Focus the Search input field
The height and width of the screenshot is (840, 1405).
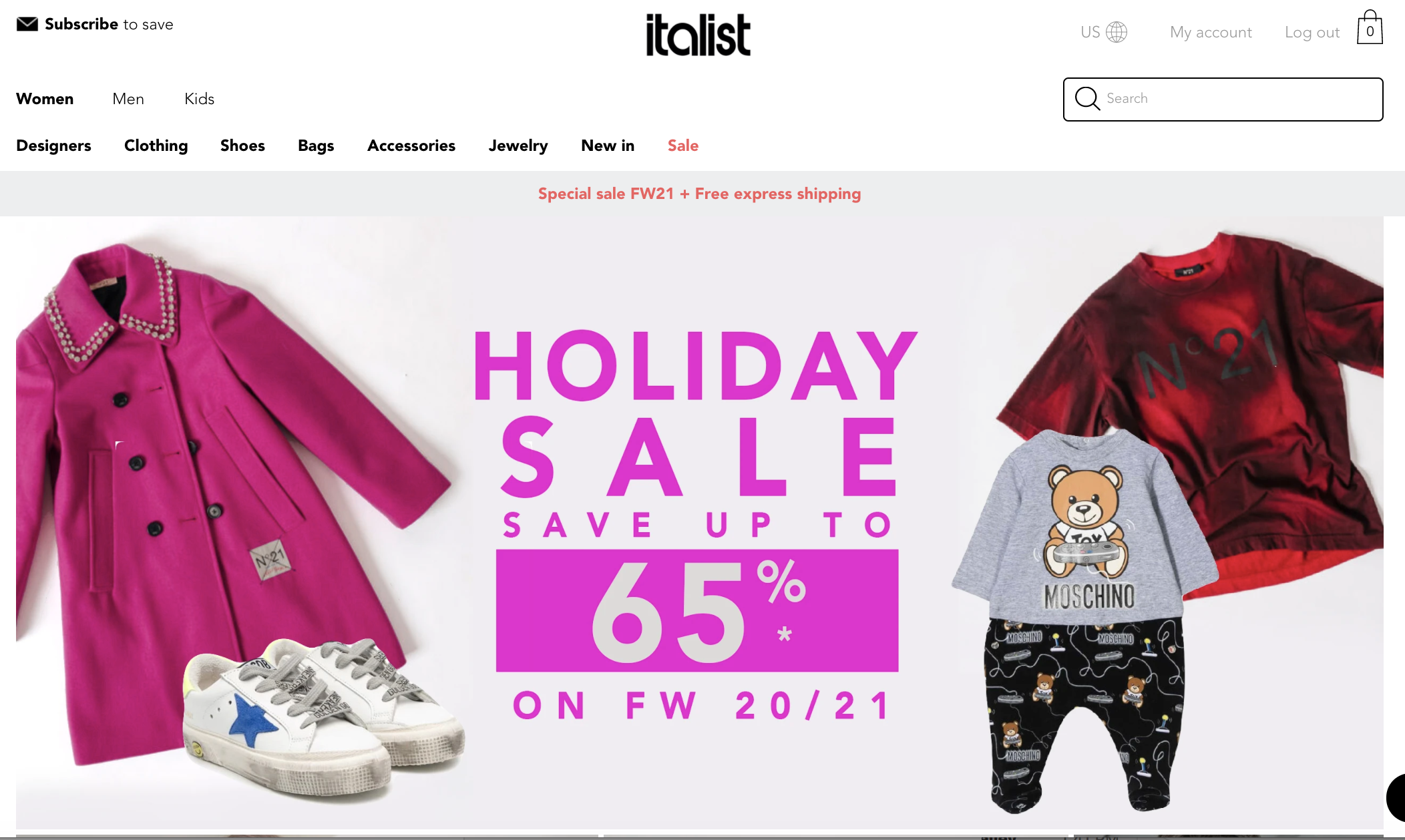coord(1223,99)
